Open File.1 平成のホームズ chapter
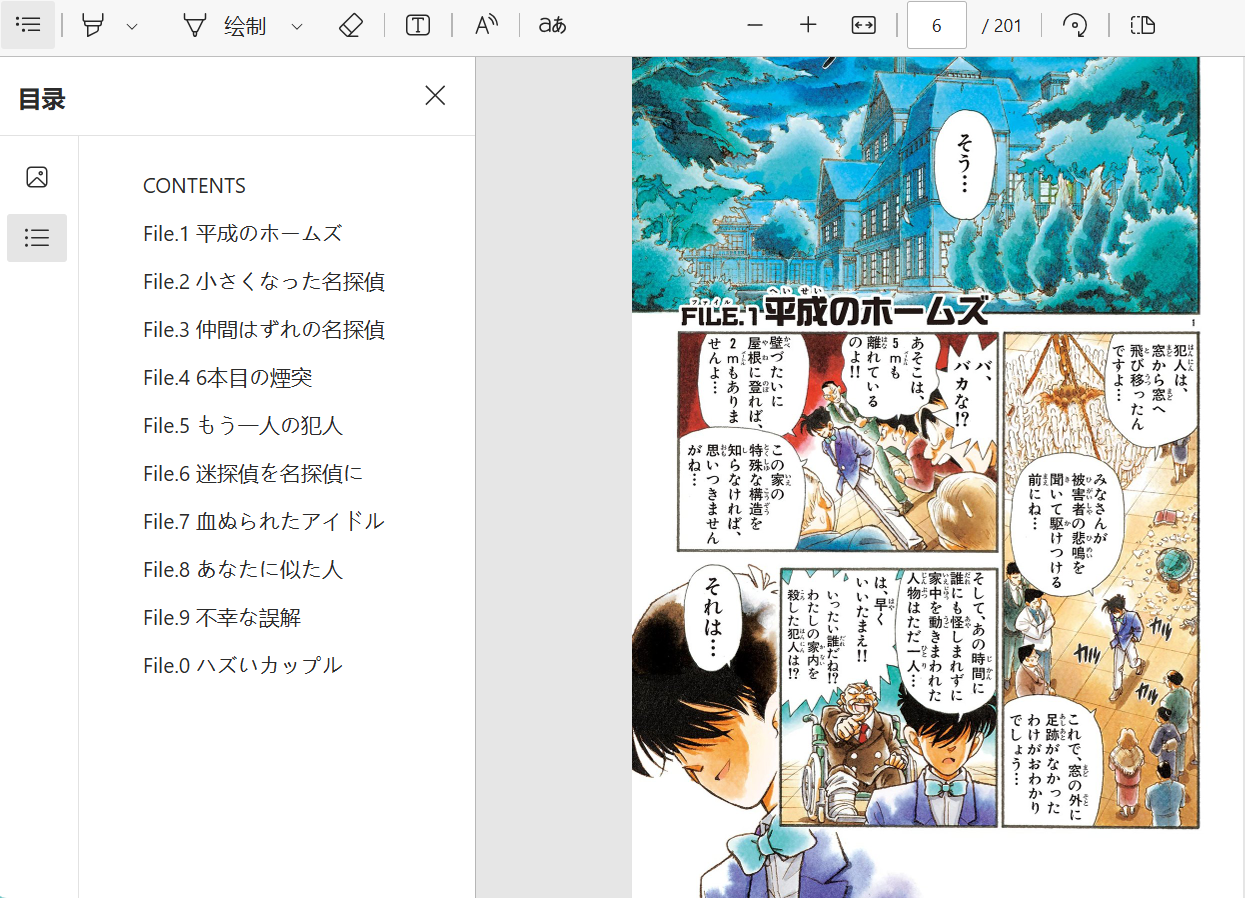This screenshot has width=1245, height=898. pyautogui.click(x=243, y=234)
